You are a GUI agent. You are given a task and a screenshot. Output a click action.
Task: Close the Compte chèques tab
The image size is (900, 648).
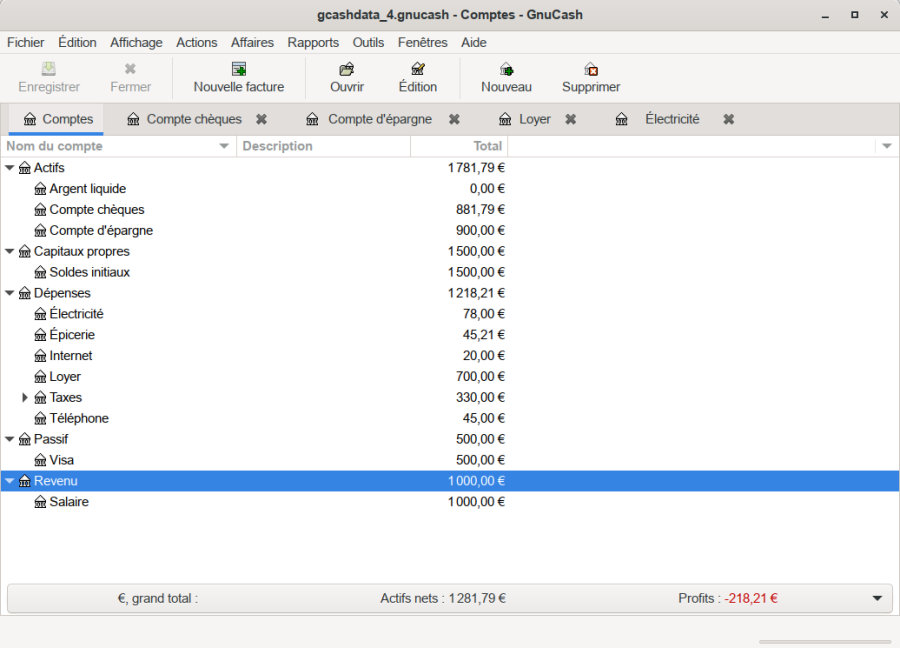tap(261, 119)
